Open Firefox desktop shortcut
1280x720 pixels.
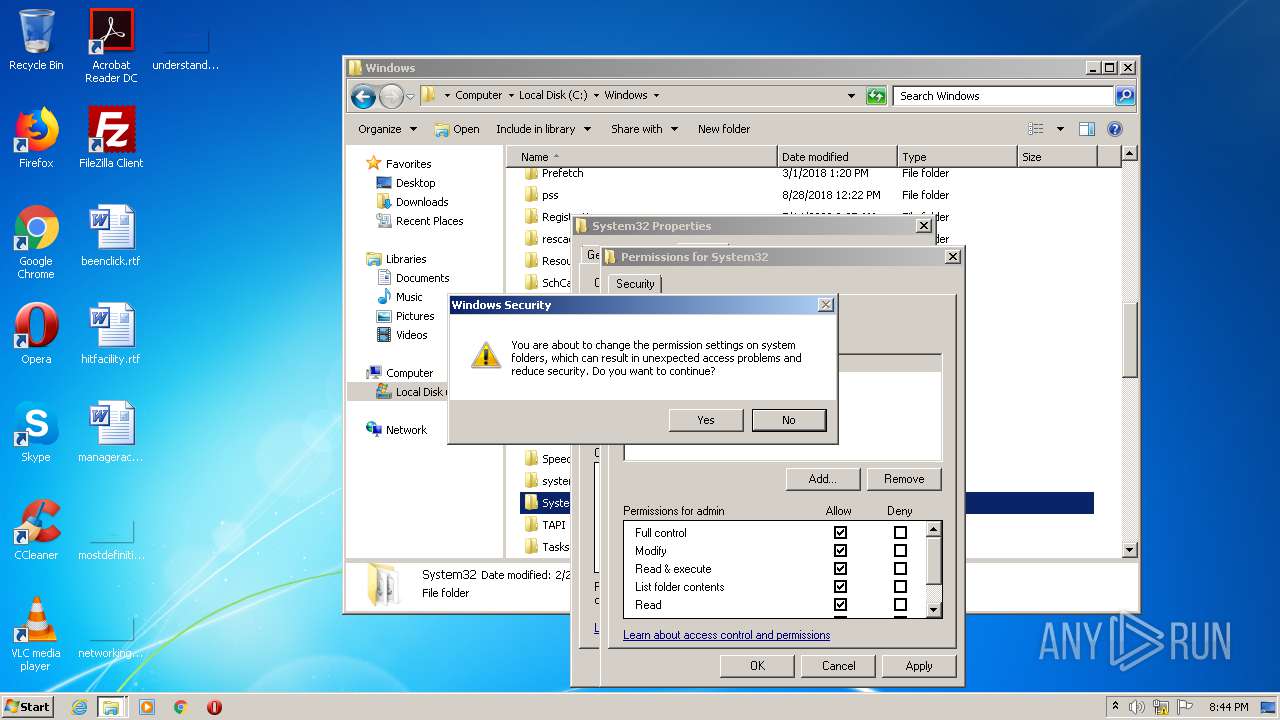click(x=36, y=137)
